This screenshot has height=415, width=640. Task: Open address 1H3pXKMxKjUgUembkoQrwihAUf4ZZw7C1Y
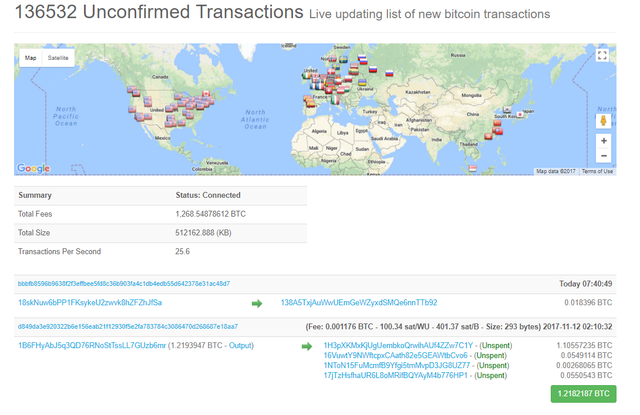(x=398, y=346)
